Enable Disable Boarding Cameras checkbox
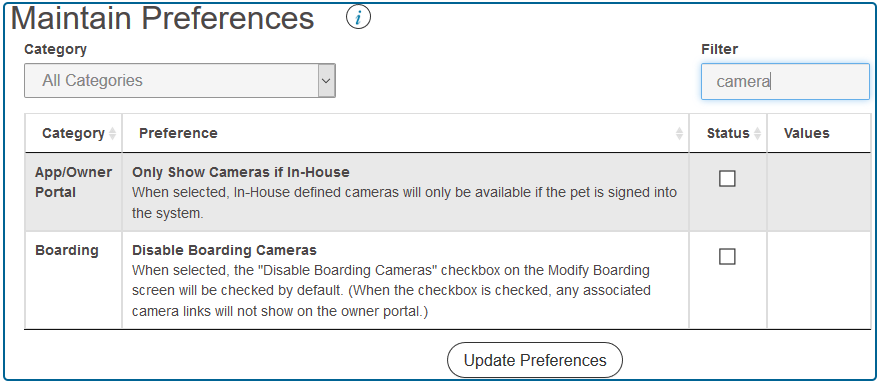This screenshot has height=384, width=880. pos(727,257)
